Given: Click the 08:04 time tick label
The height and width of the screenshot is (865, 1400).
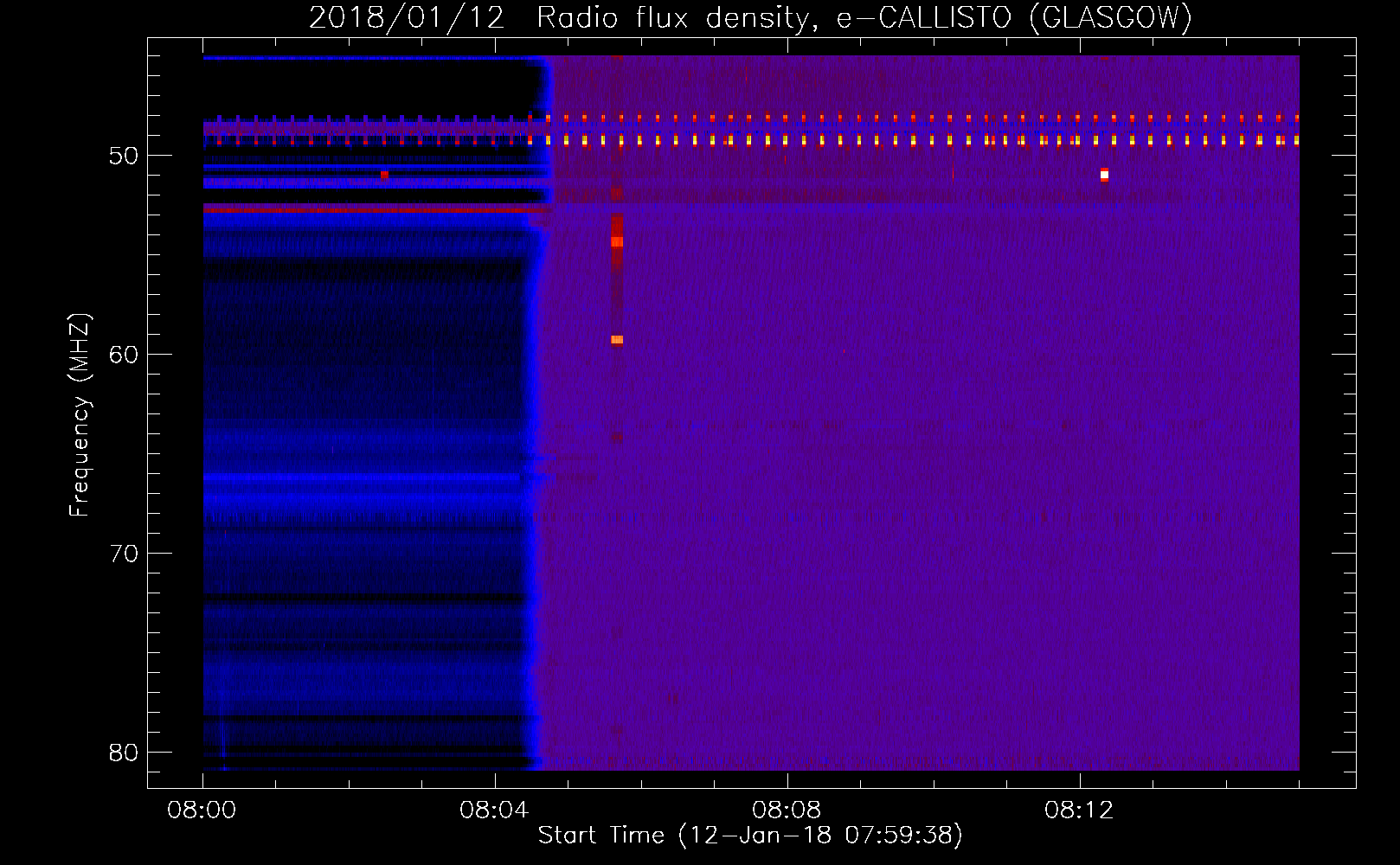Looking at the screenshot, I should [x=494, y=811].
